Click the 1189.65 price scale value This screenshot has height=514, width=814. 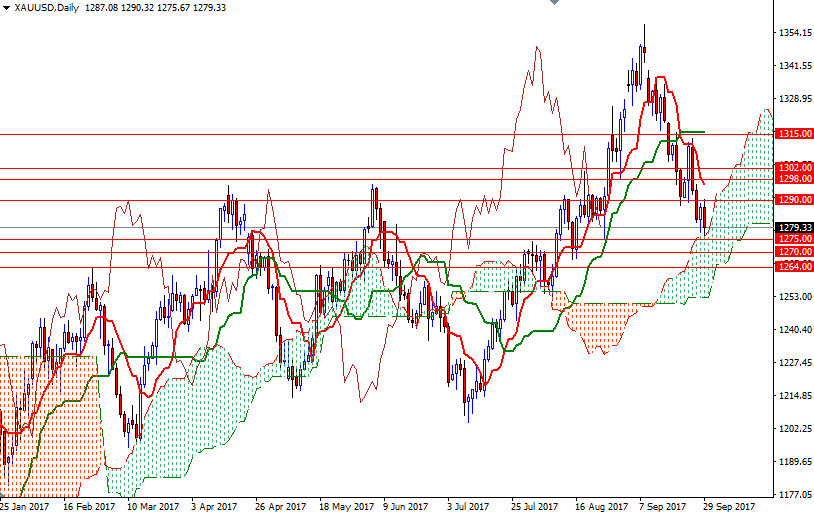(x=795, y=462)
